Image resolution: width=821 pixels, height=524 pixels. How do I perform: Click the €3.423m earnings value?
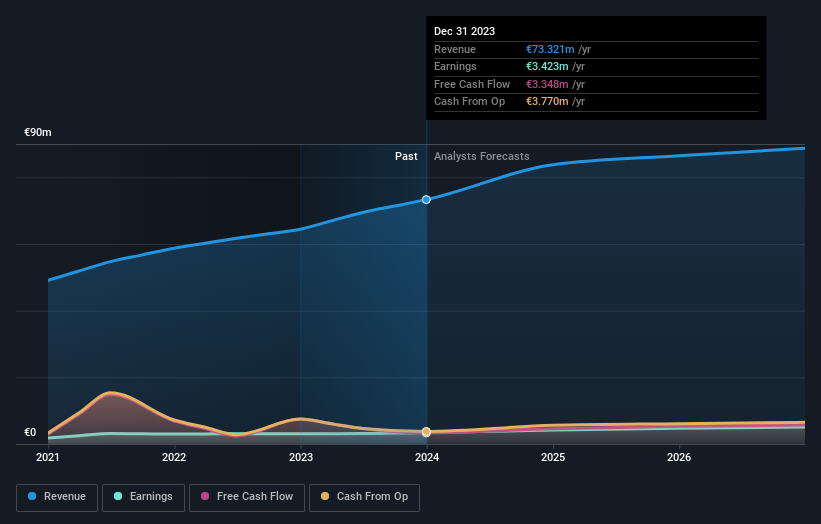[x=547, y=66]
